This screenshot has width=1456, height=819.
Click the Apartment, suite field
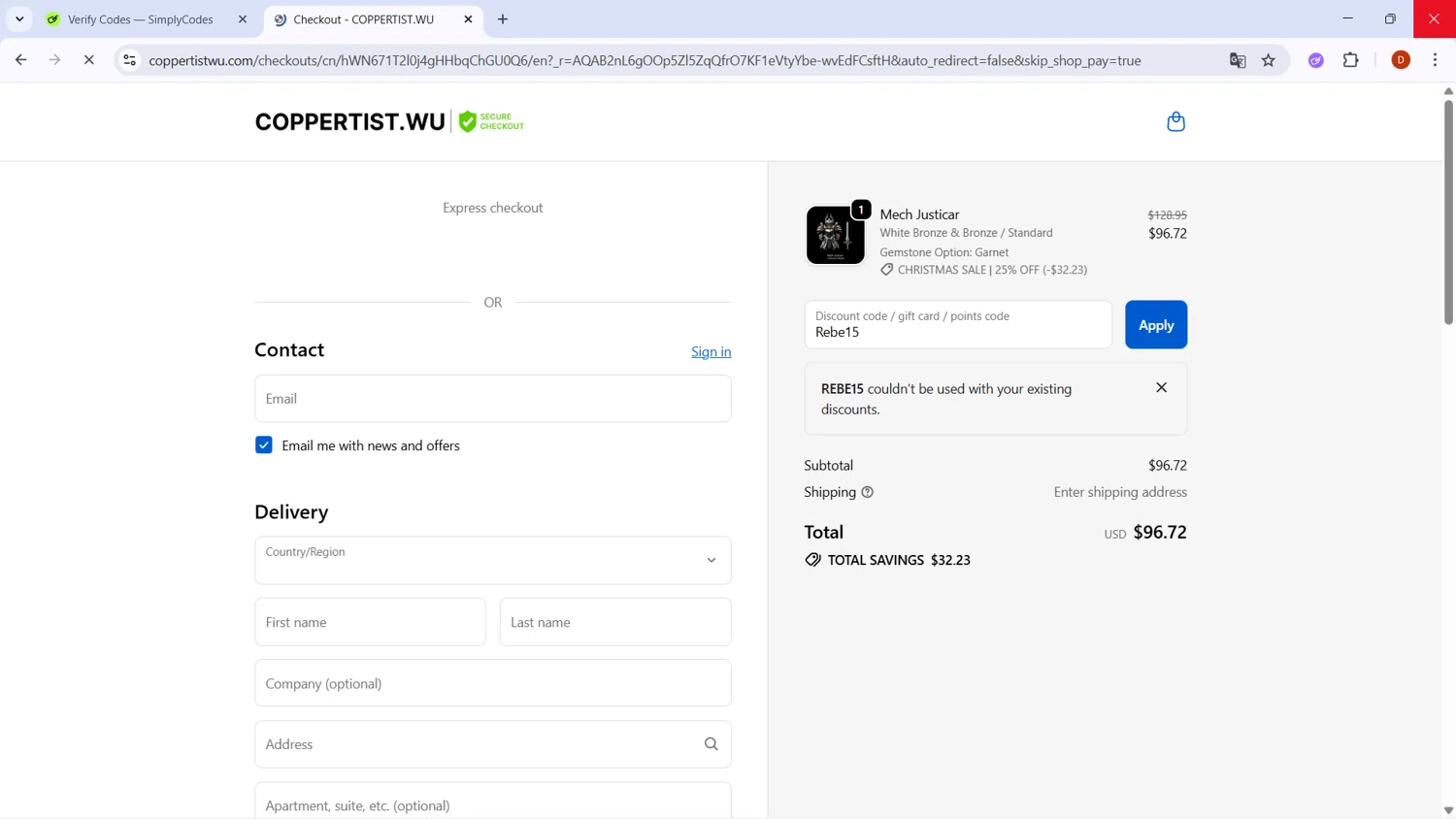tap(493, 802)
